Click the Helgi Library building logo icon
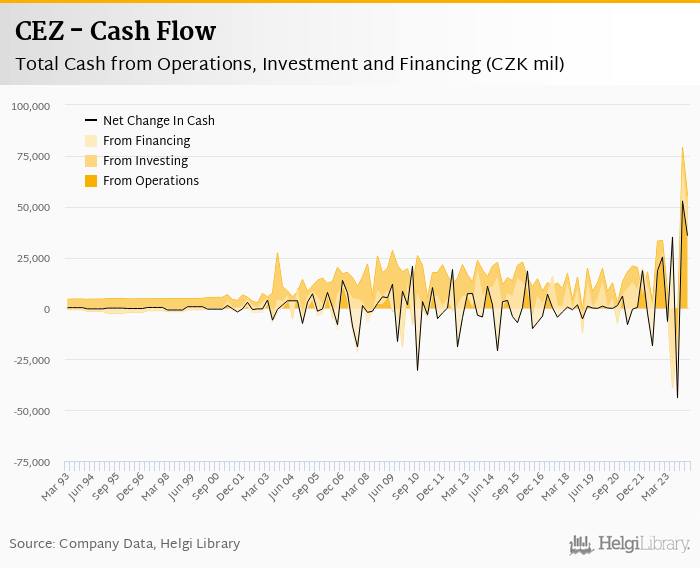Image resolution: width=700 pixels, height=568 pixels. click(x=582, y=544)
